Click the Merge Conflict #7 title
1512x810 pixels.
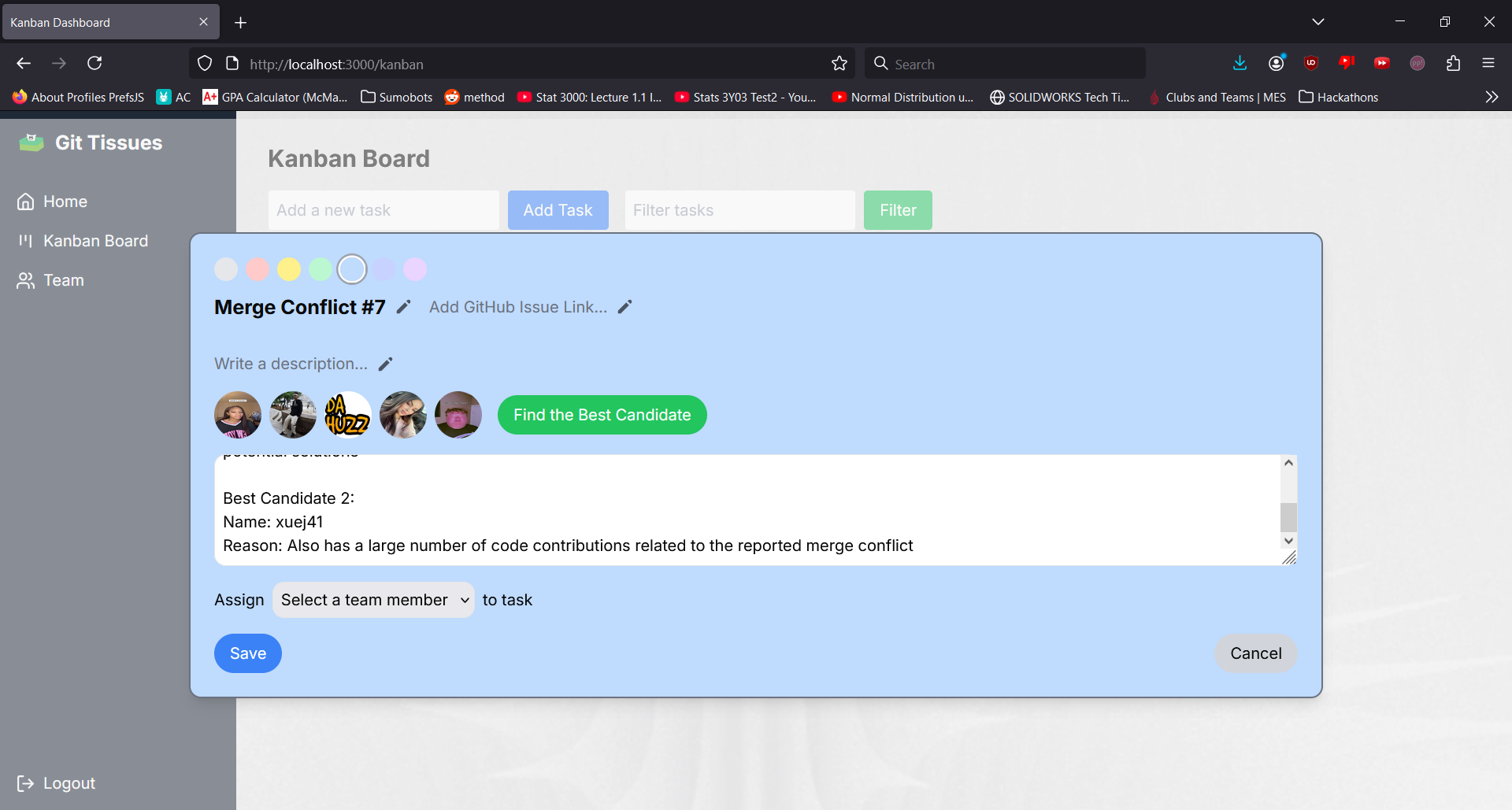pyautogui.click(x=300, y=307)
